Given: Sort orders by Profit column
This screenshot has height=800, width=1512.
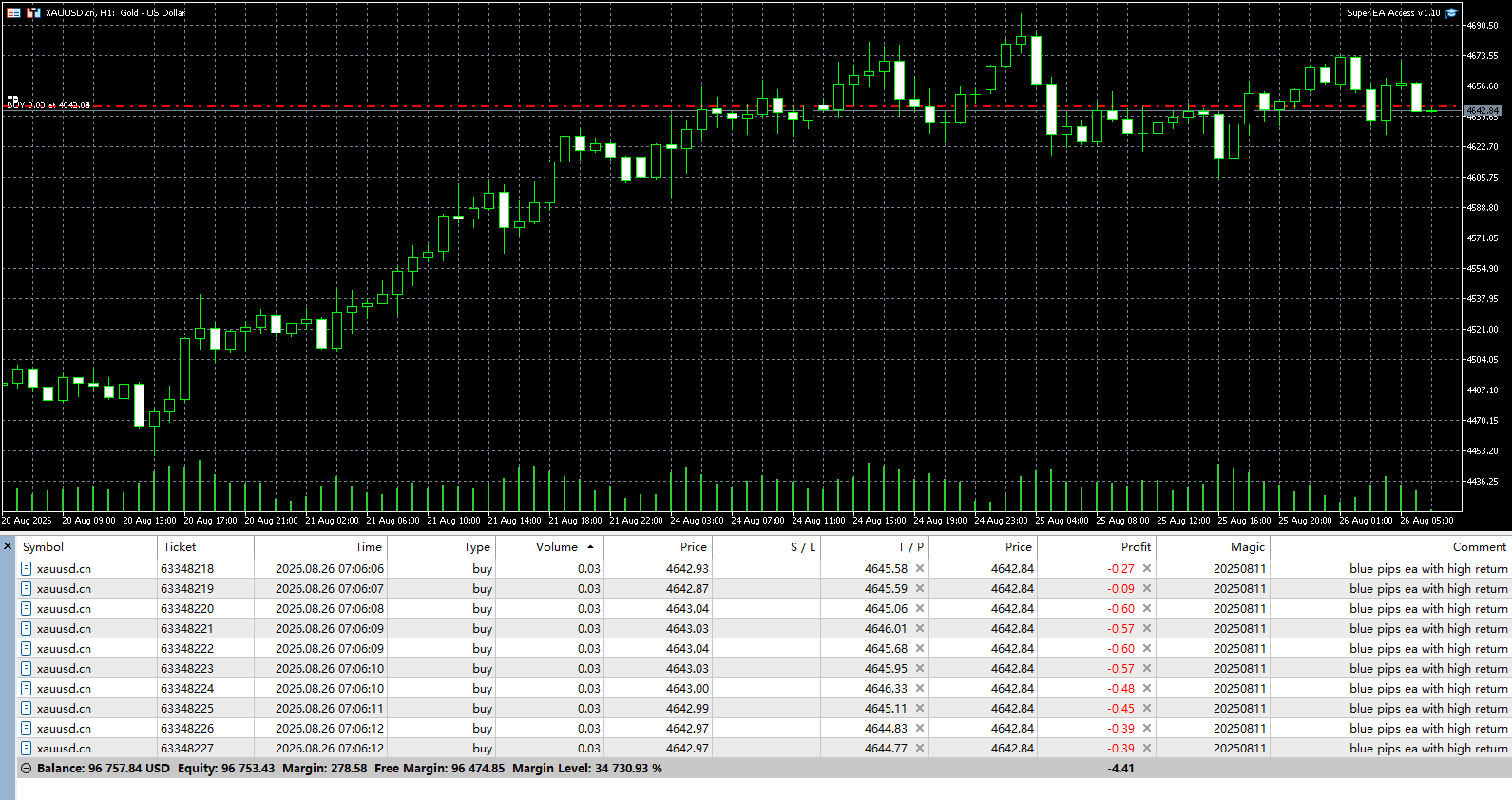Looking at the screenshot, I should 1136,547.
